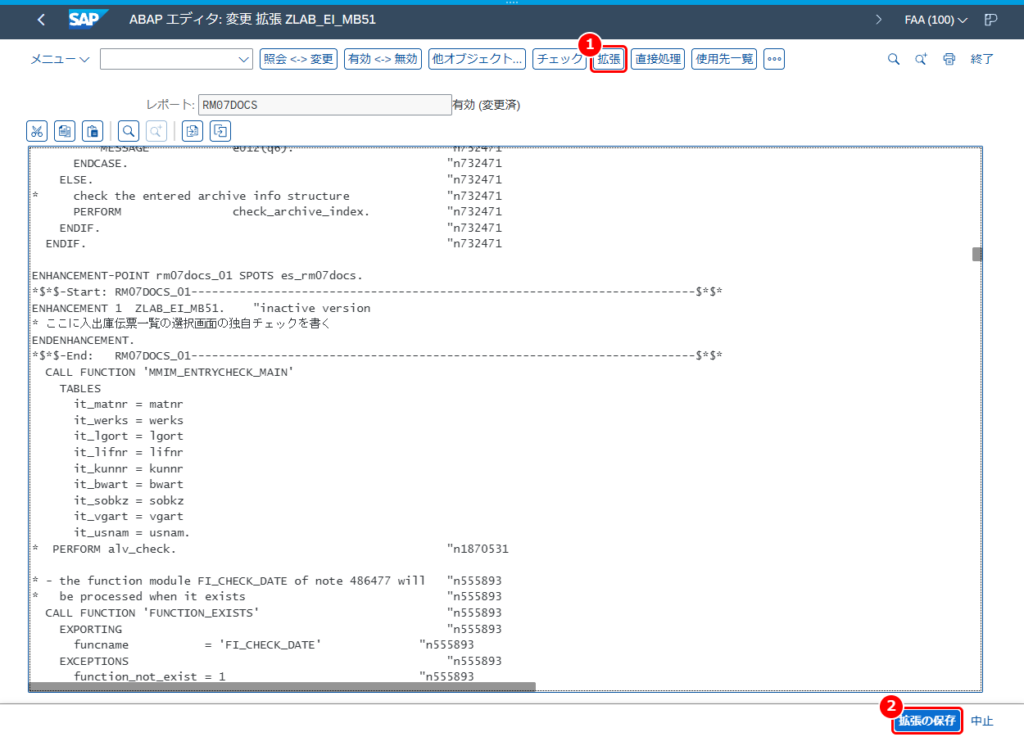The width and height of the screenshot is (1024, 737).
Task: Open the top-right search magnifier
Action: click(893, 59)
